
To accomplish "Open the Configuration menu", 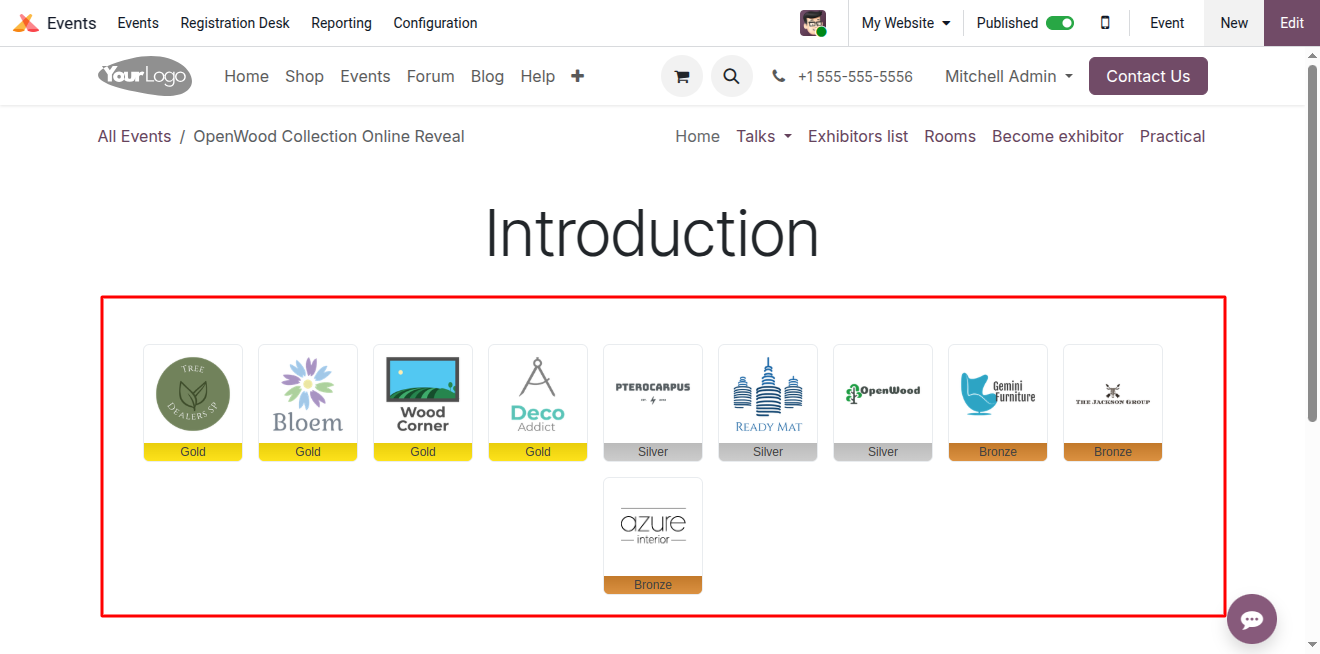I will [435, 23].
